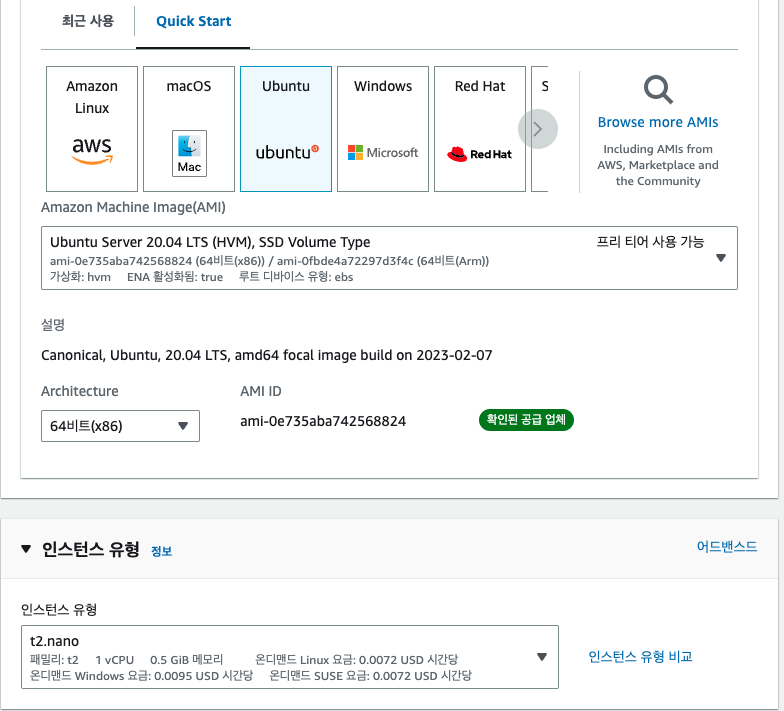Image resolution: width=784 pixels, height=711 pixels.
Task: Click the magnifier search icon
Action: pos(658,90)
